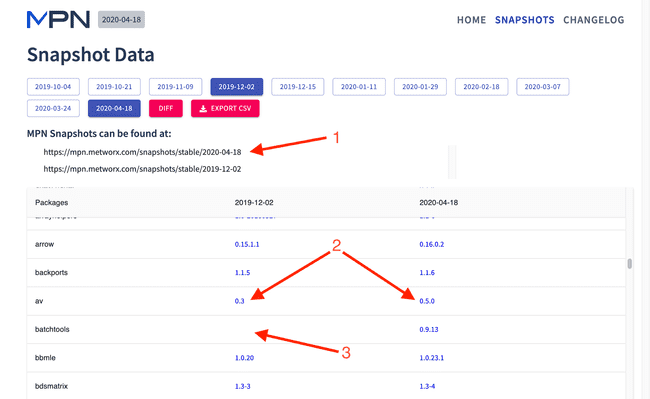Click the download icon in Export CSV

tap(203, 109)
